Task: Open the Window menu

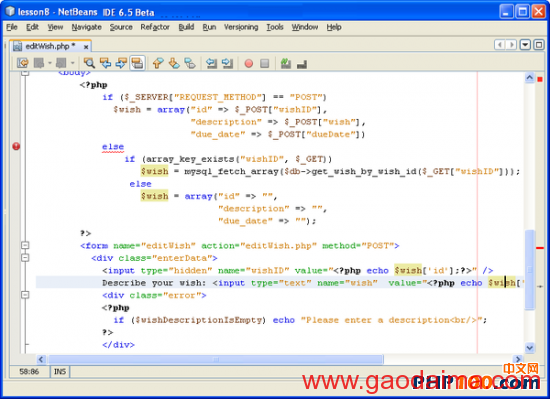Action: [x=305, y=27]
